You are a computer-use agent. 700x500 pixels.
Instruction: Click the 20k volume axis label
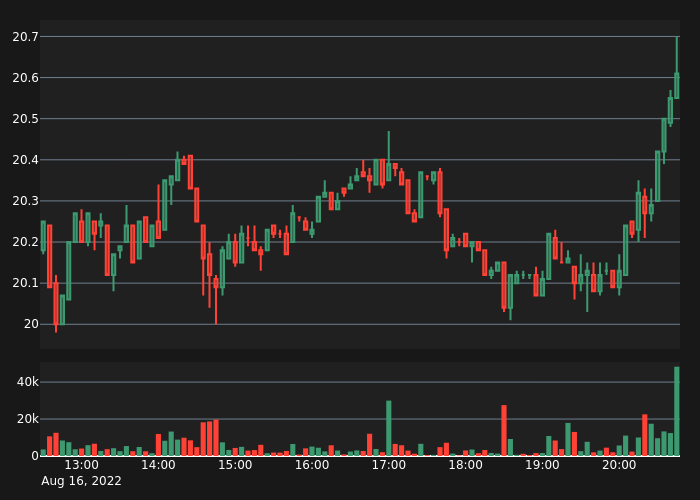28,419
